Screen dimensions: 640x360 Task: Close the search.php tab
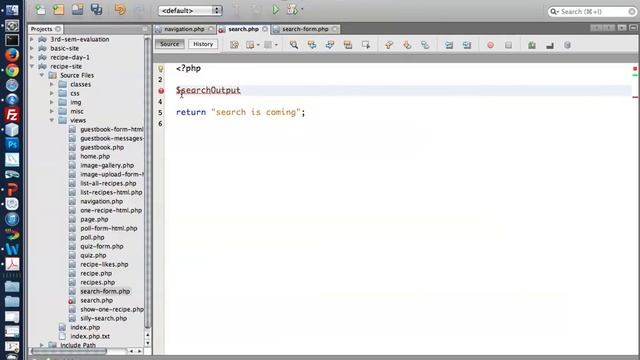[264, 29]
